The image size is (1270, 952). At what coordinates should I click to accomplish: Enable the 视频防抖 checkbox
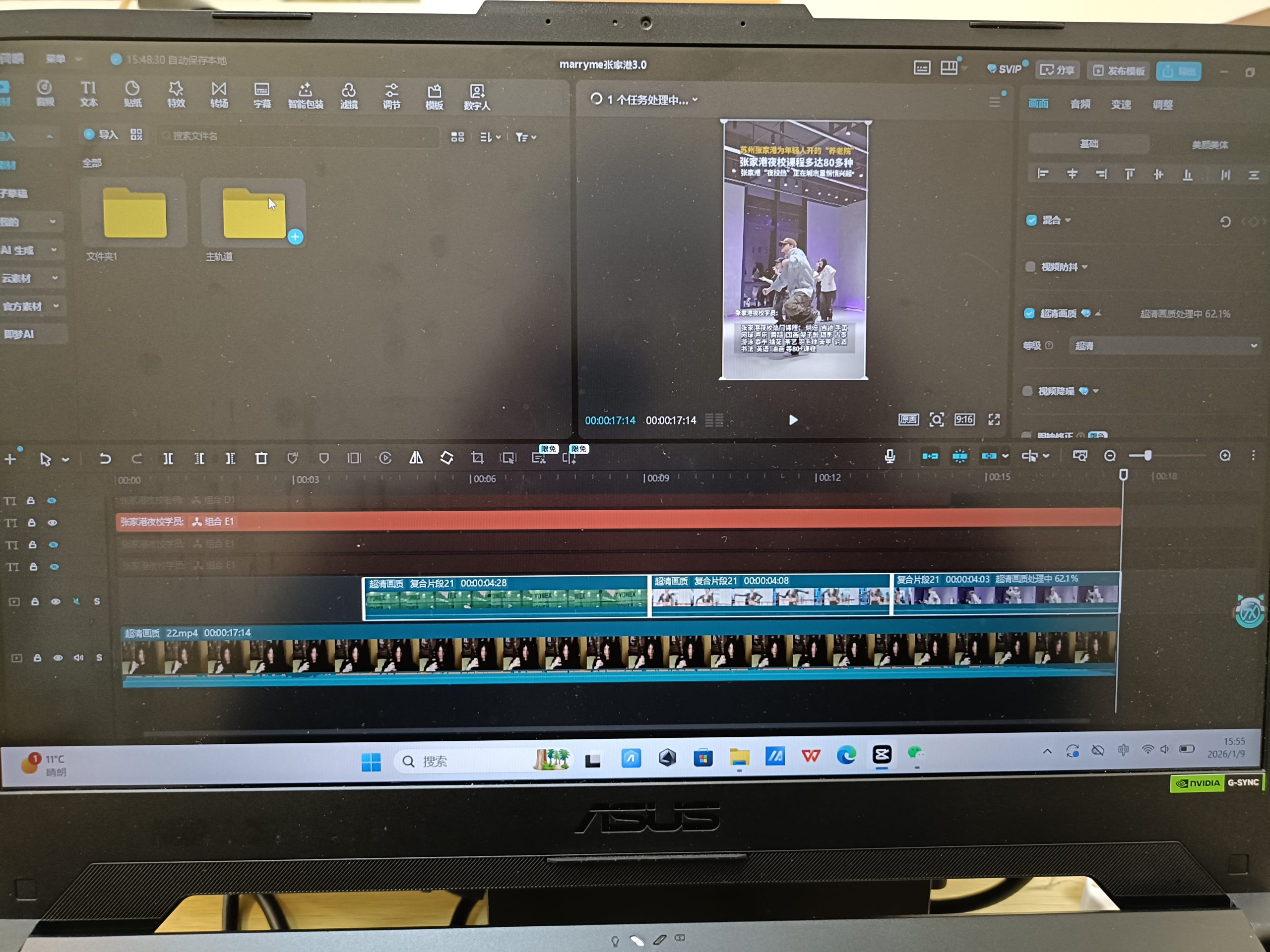[x=1030, y=267]
